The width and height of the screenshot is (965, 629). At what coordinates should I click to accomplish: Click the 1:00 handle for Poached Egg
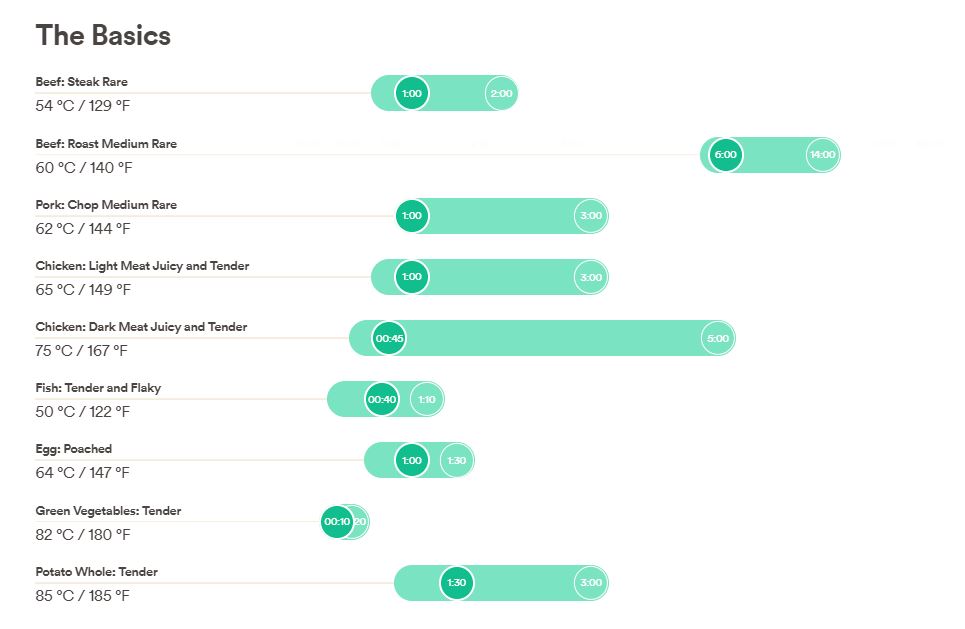[x=411, y=461]
